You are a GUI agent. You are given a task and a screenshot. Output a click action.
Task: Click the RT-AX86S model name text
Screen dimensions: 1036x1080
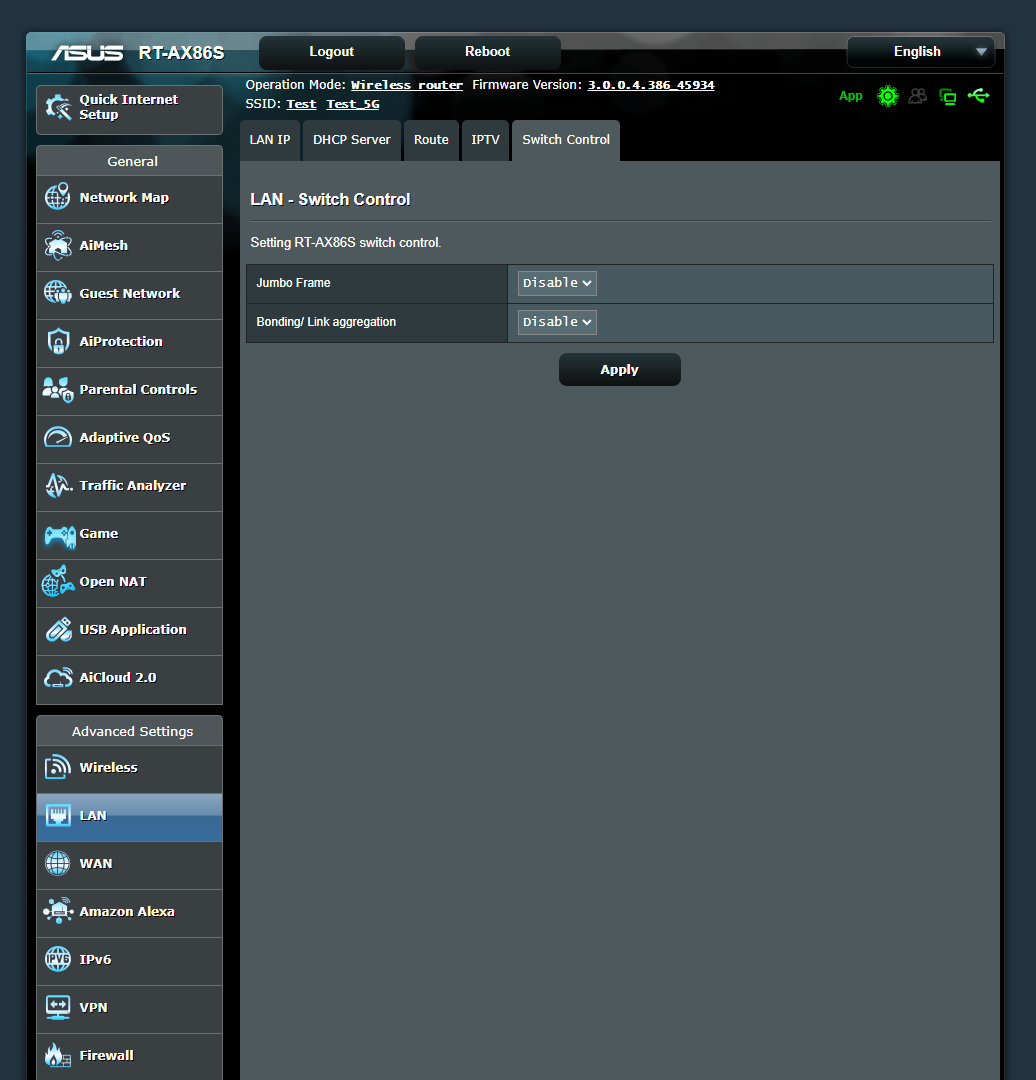click(181, 53)
